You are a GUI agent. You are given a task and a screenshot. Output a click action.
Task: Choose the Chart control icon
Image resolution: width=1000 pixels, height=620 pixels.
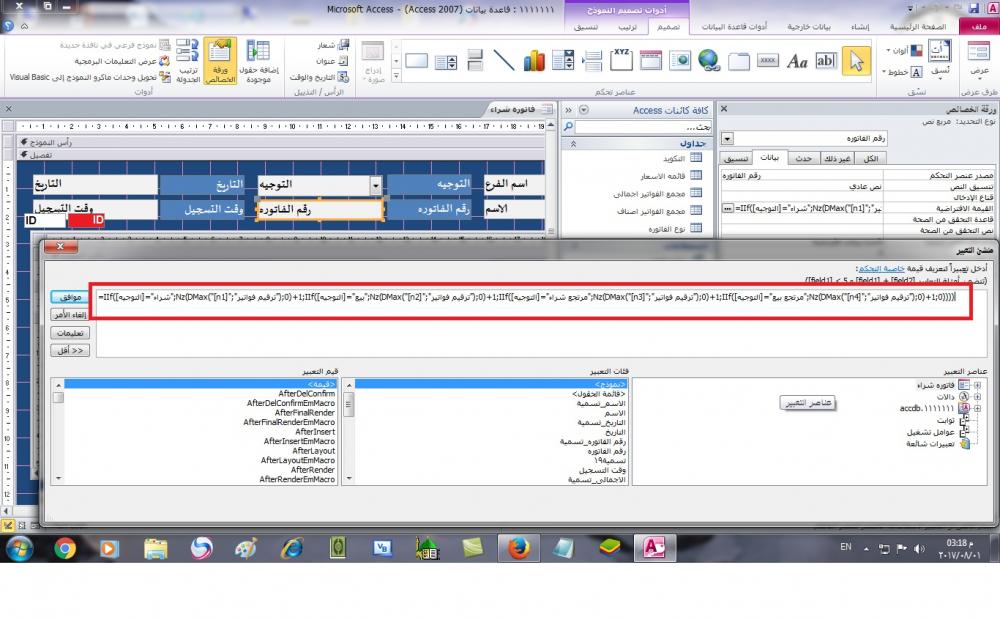tap(534, 61)
